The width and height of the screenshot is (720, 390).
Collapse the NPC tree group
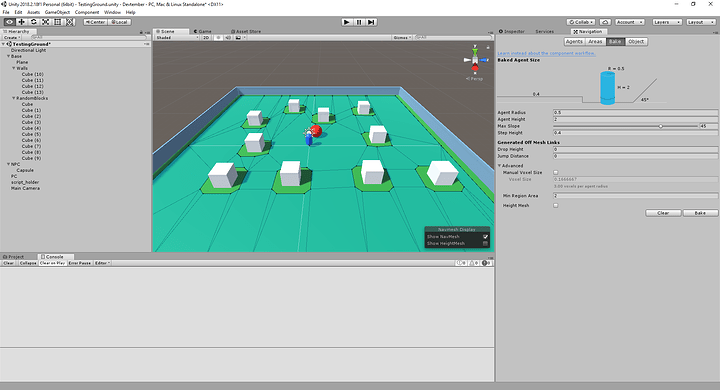coord(8,164)
